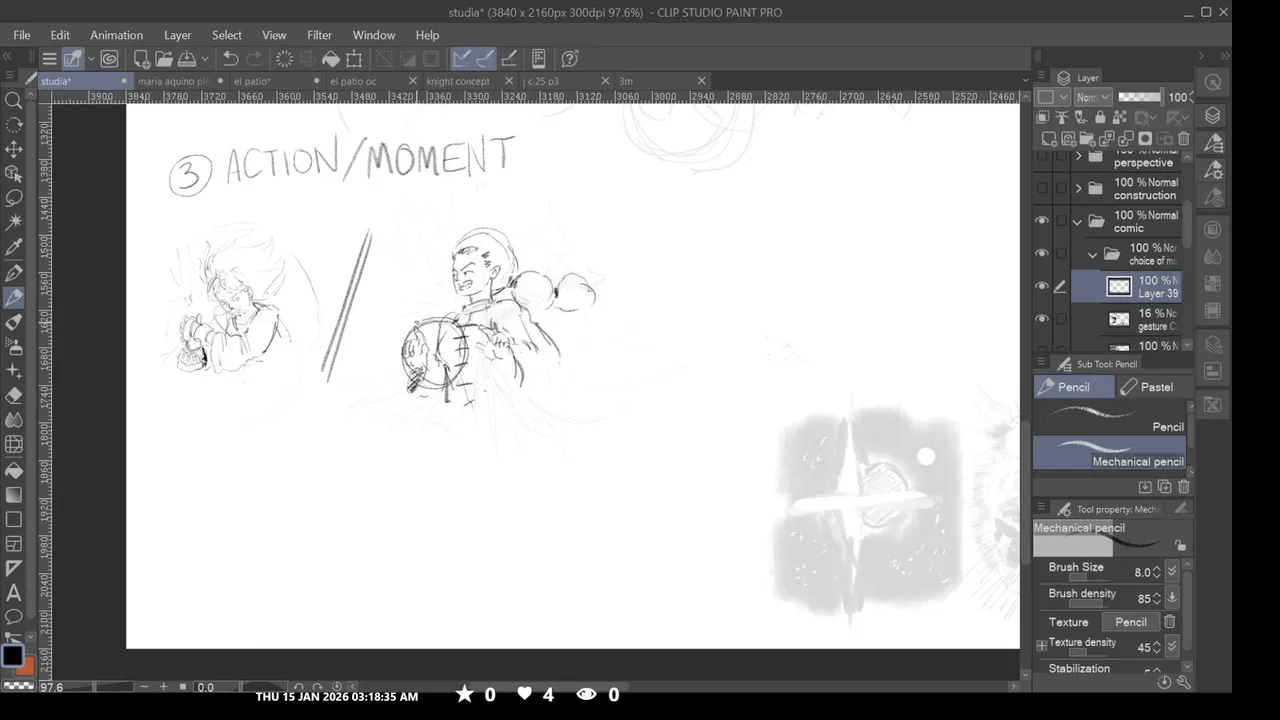
Task: Expand the perspective layer folder
Action: point(1078,156)
